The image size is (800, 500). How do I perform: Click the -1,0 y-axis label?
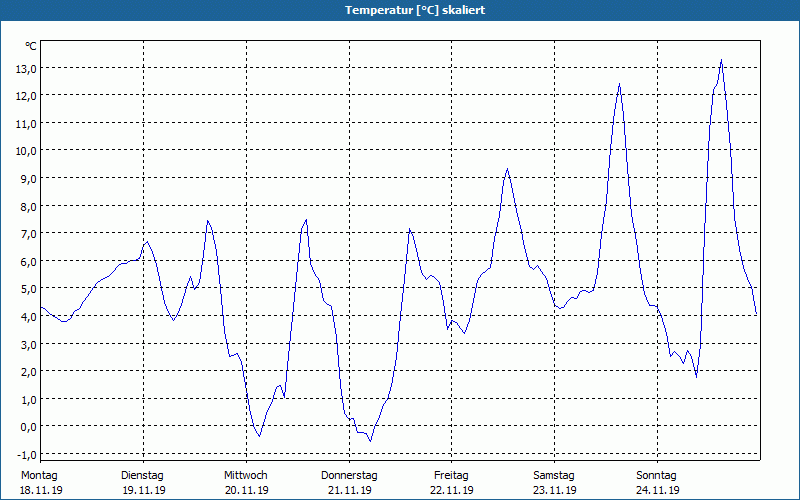pos(25,453)
